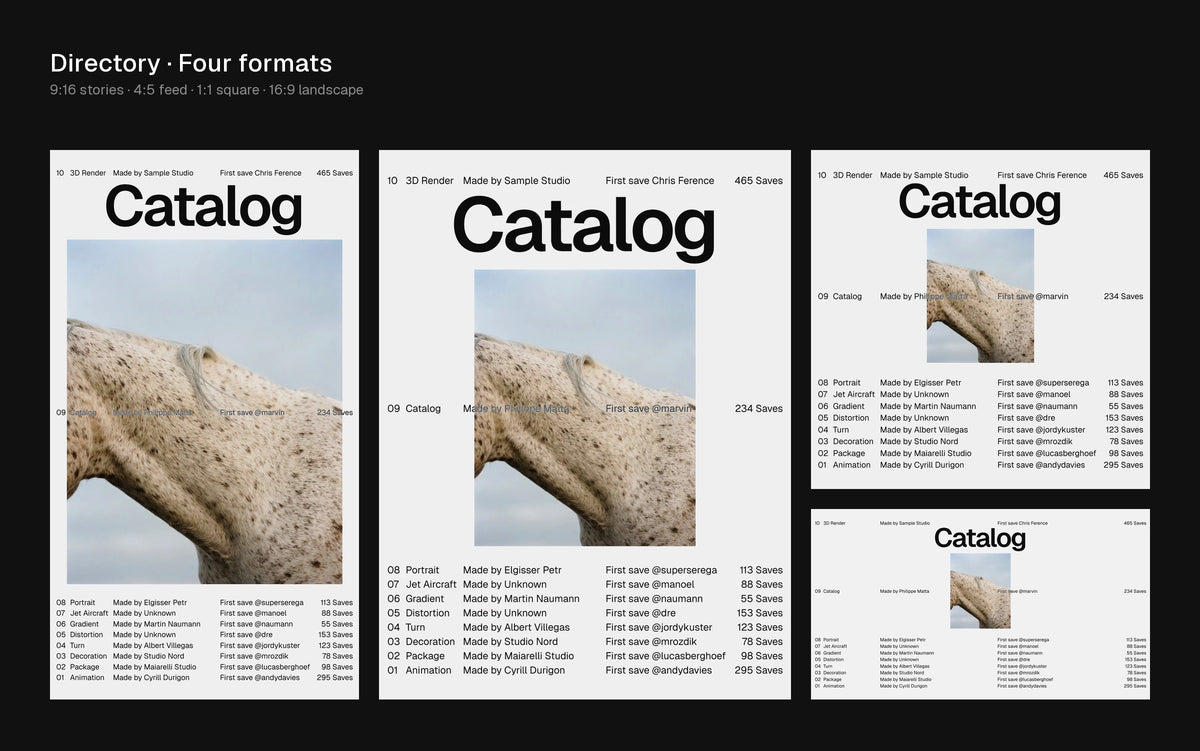Viewport: 1200px width, 751px height.
Task: Click "First save @marvin" in the 16:9 landscape poster
Action: coord(1017,591)
